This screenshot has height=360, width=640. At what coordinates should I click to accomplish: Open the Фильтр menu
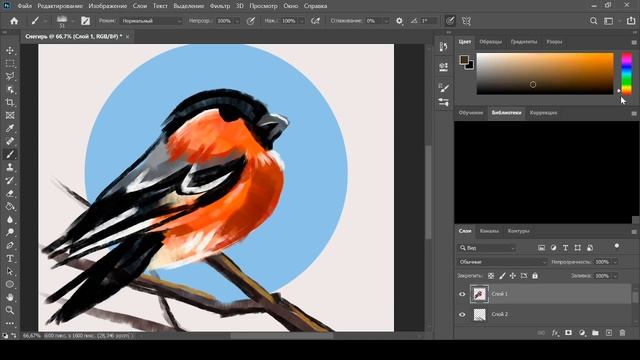pyautogui.click(x=220, y=6)
